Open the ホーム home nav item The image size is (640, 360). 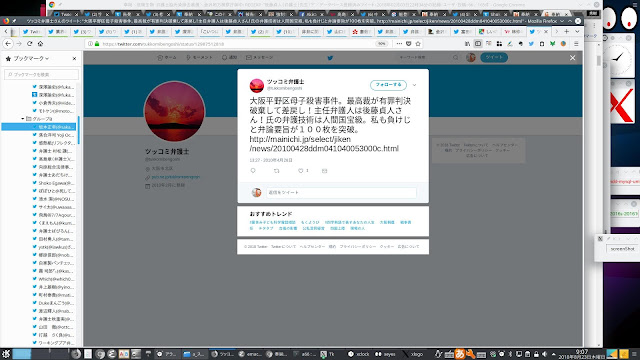[167, 58]
